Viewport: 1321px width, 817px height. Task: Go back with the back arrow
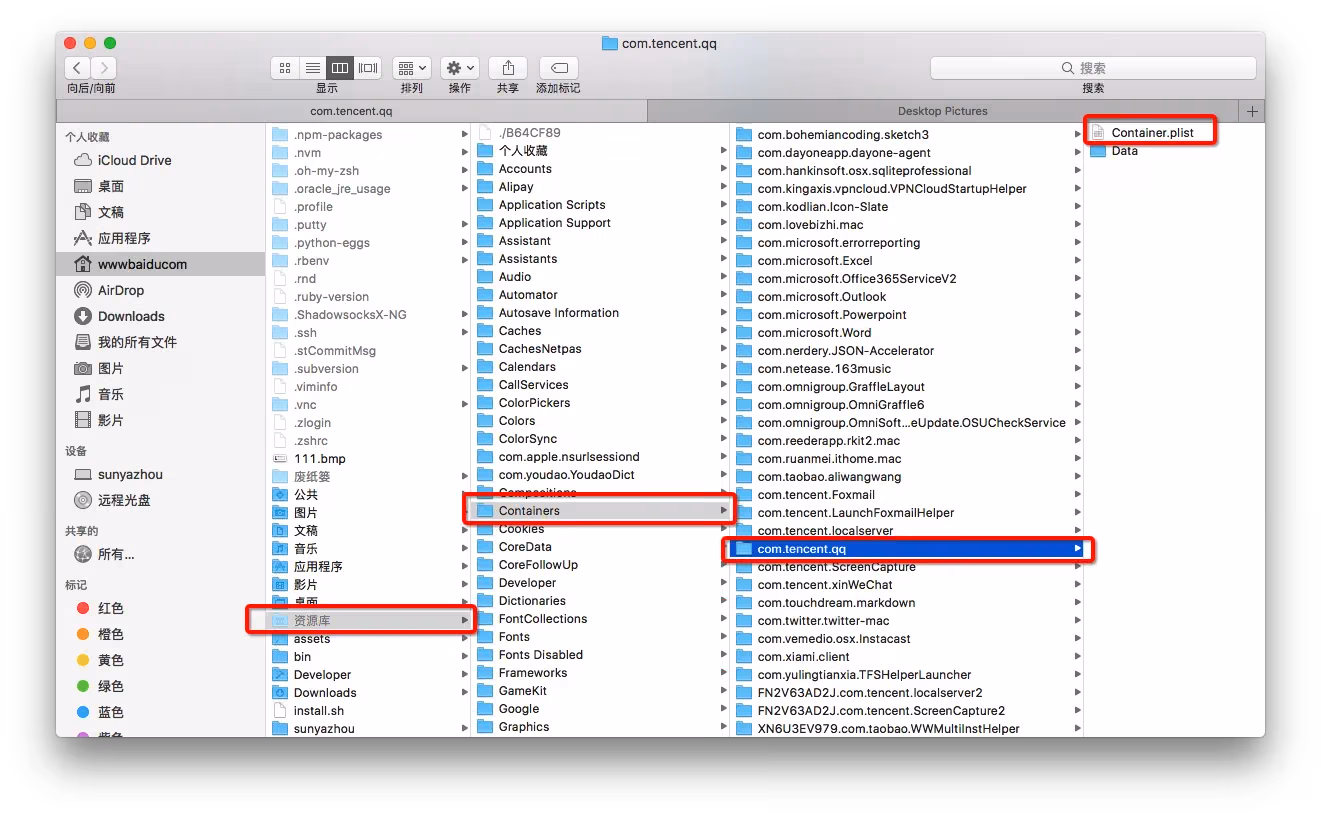(78, 68)
